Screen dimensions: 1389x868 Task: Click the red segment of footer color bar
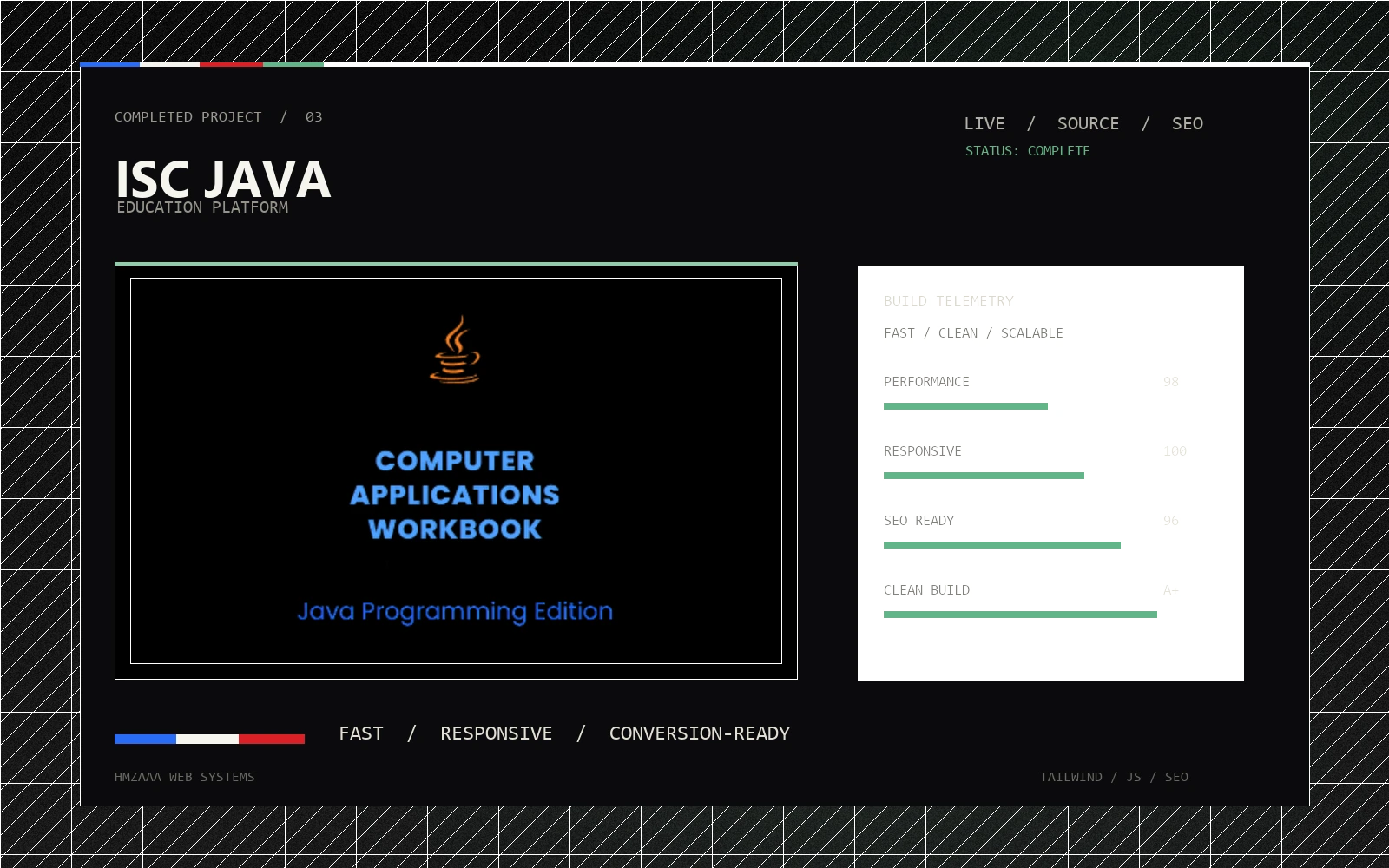272,739
